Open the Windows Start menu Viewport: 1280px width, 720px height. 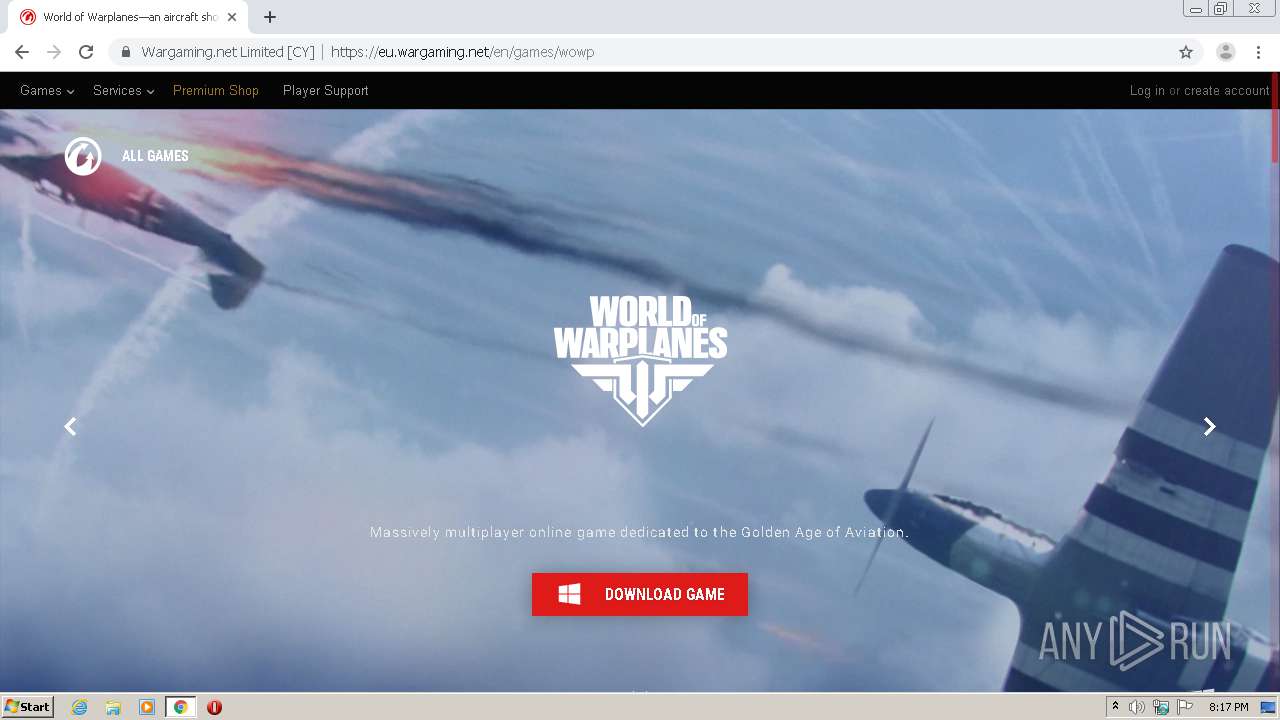coord(28,707)
